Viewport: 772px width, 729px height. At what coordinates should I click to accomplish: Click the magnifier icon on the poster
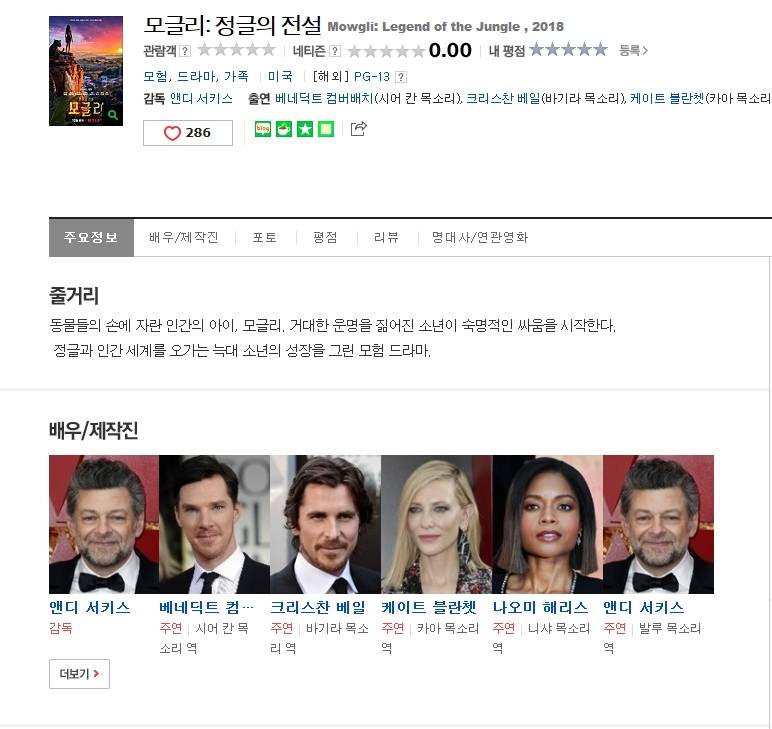pos(113,115)
